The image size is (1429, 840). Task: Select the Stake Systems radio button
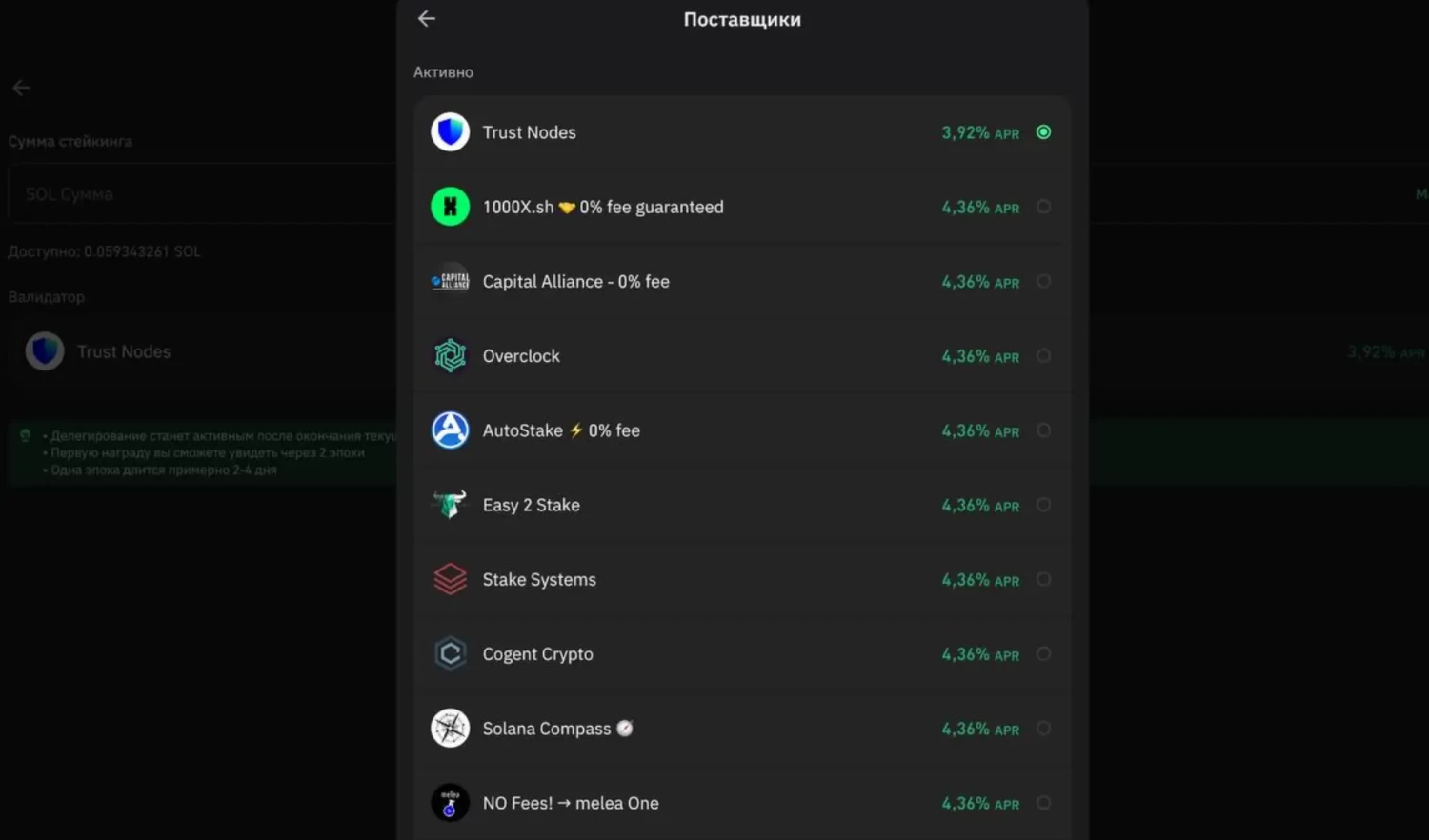pyautogui.click(x=1044, y=579)
